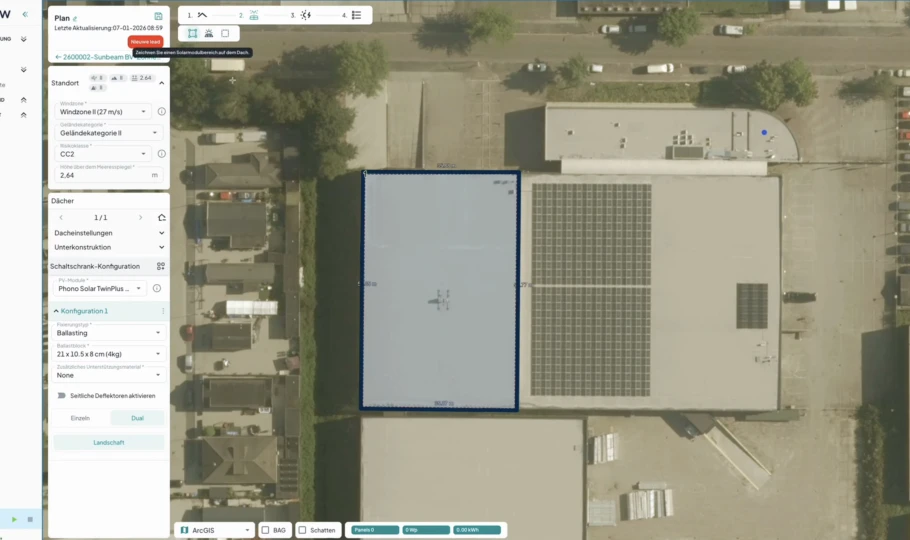
Task: Click the Landschaft orientation button
Action: click(109, 442)
